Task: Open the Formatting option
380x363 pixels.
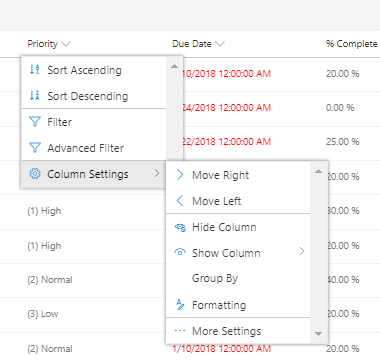Action: coord(238,305)
